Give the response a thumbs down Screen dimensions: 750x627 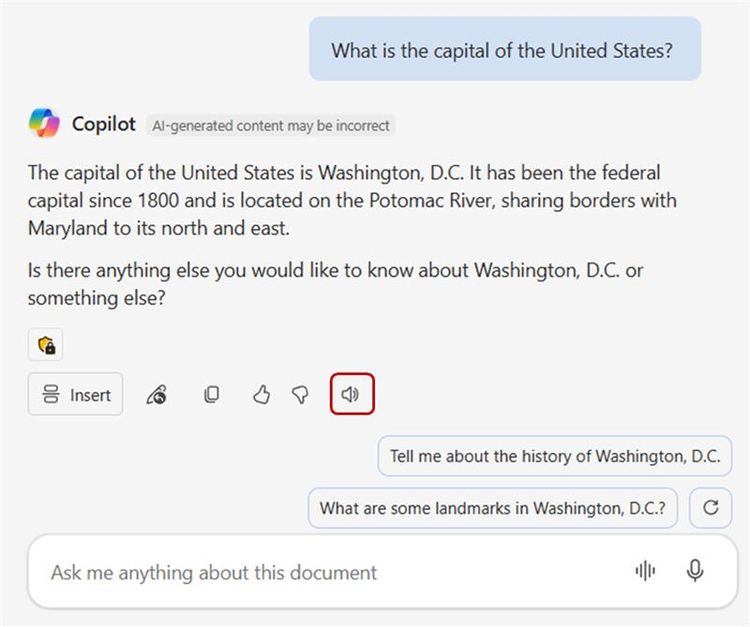point(300,395)
